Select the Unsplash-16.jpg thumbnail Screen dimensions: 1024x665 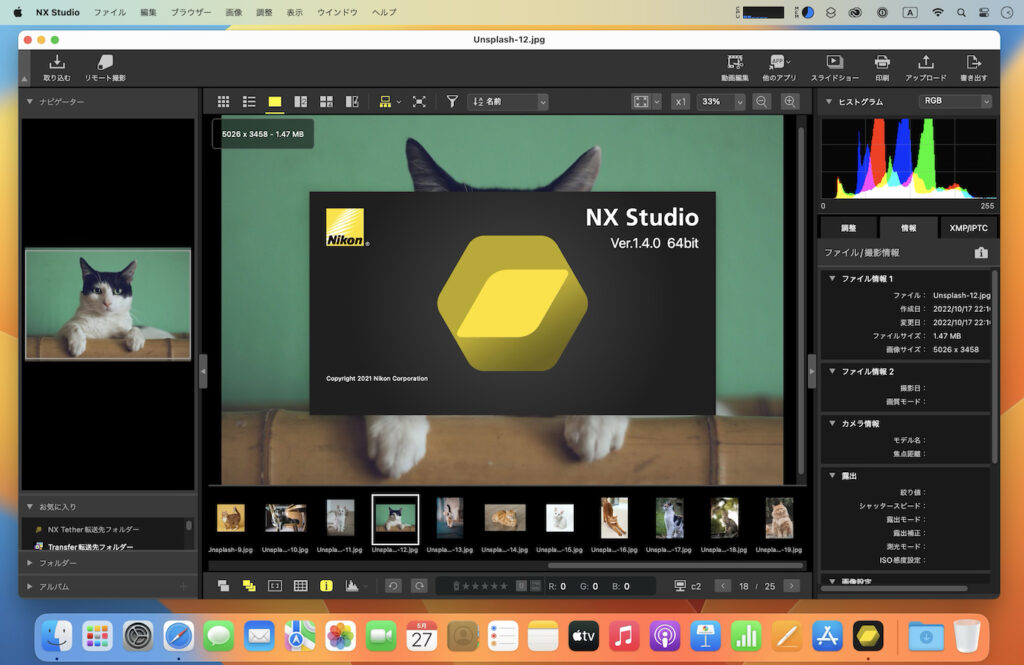click(614, 518)
